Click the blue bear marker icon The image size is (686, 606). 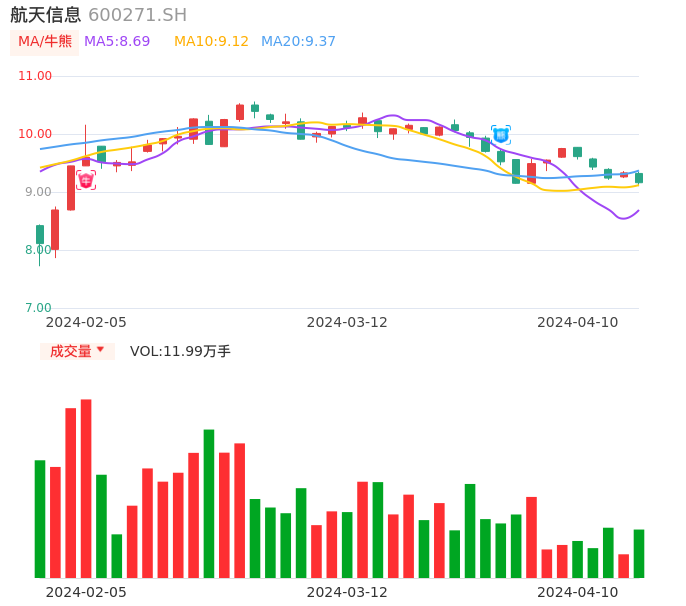pyautogui.click(x=501, y=134)
